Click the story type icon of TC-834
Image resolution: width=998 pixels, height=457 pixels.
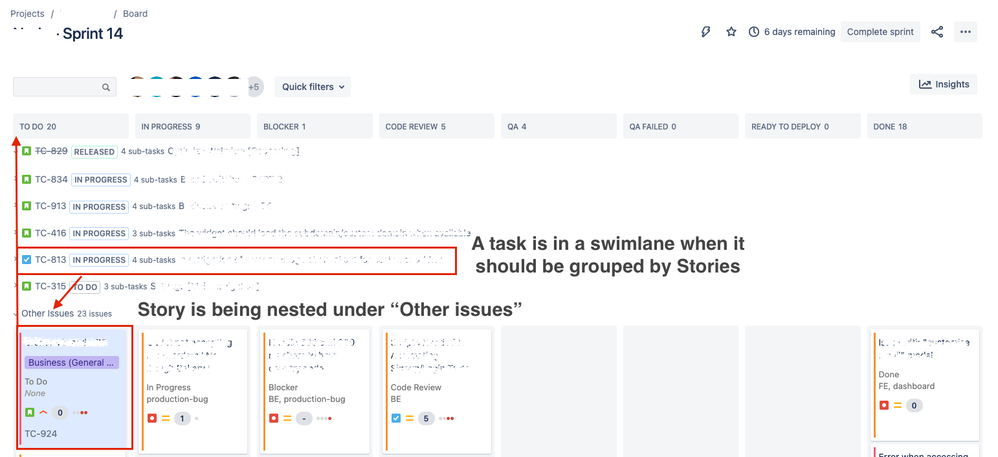[x=27, y=179]
